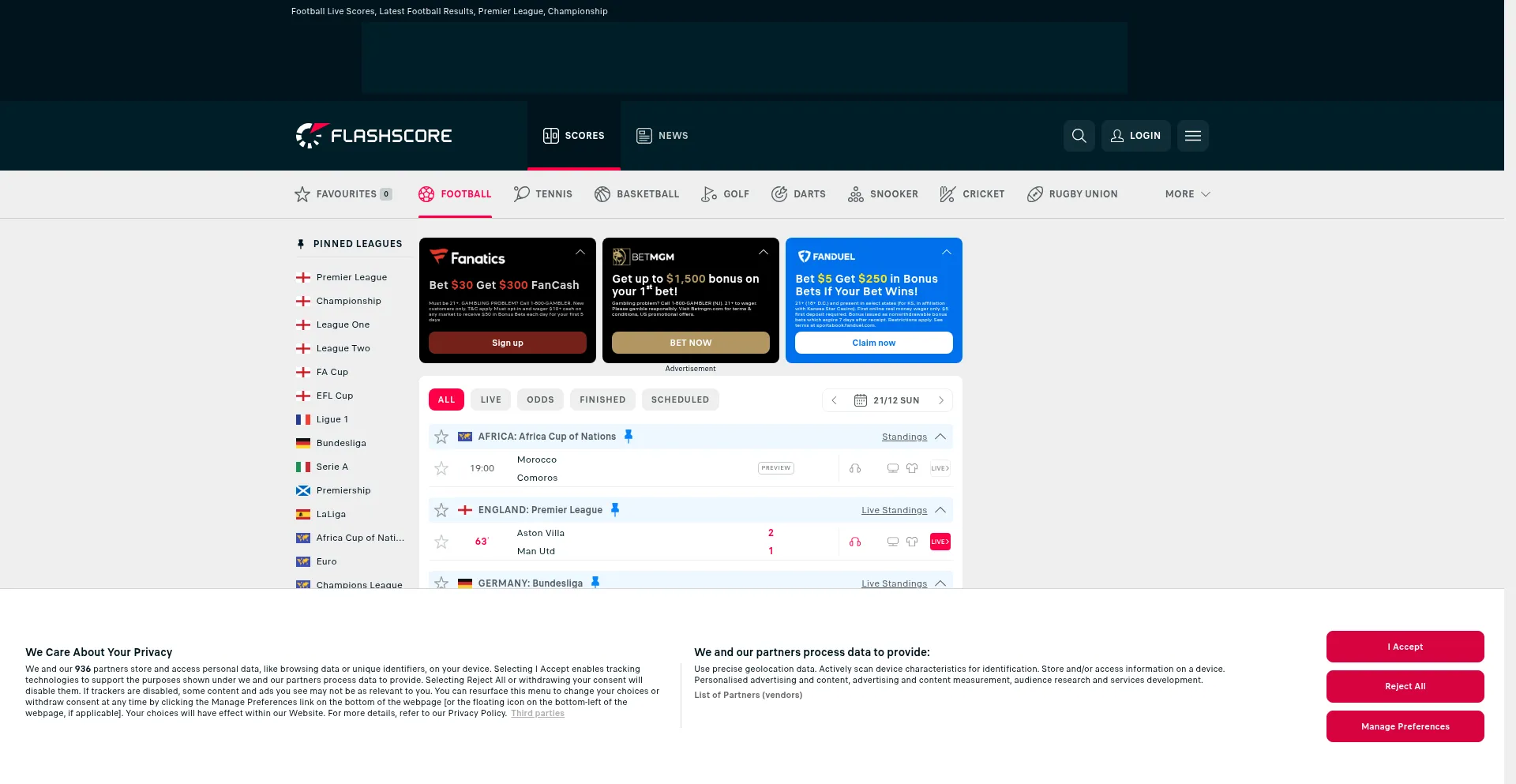Viewport: 1516px width, 784px height.
Task: Collapse the ENGLAND: Premier League section chevron
Action: click(x=940, y=510)
